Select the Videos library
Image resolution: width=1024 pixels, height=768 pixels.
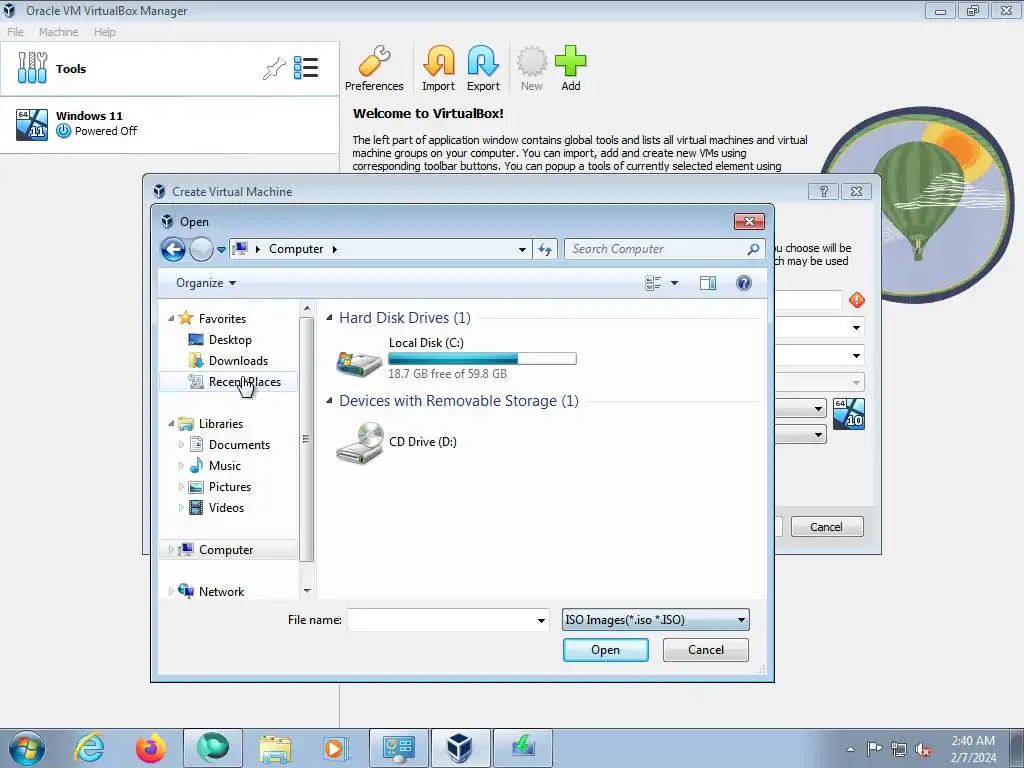click(x=226, y=507)
